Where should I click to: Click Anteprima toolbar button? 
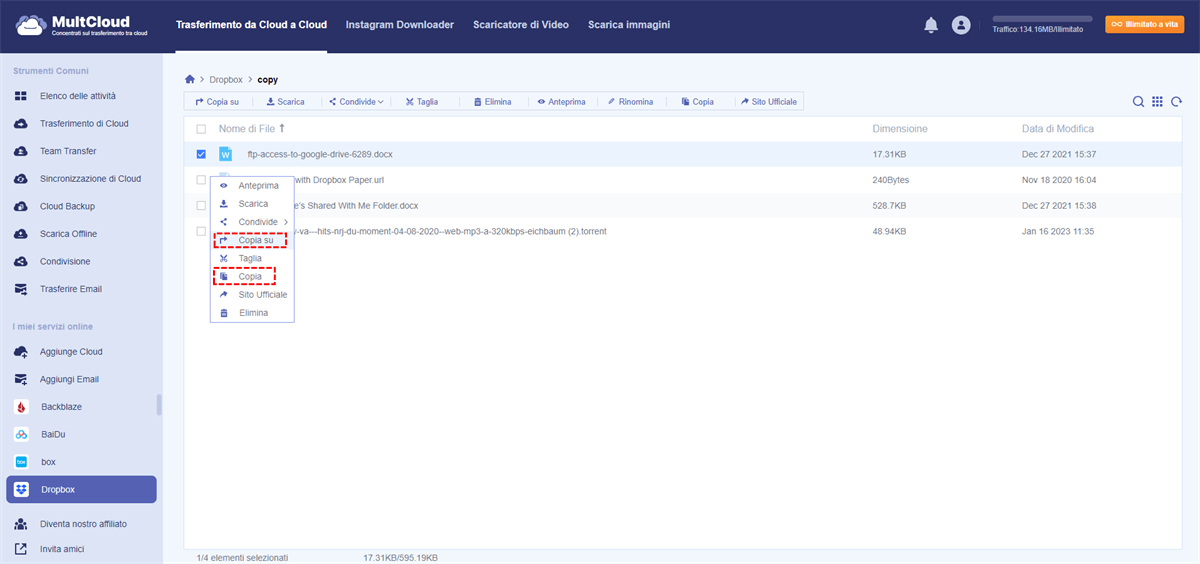(x=560, y=102)
